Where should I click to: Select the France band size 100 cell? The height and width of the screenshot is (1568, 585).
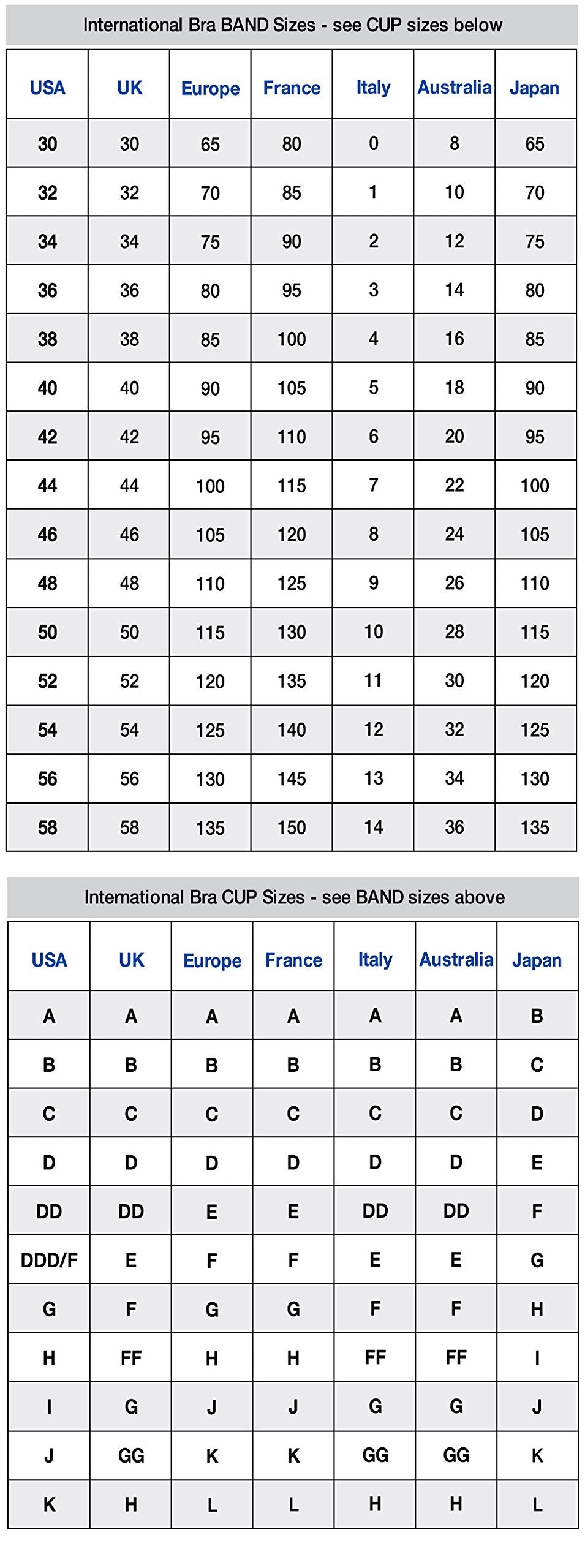tap(292, 339)
